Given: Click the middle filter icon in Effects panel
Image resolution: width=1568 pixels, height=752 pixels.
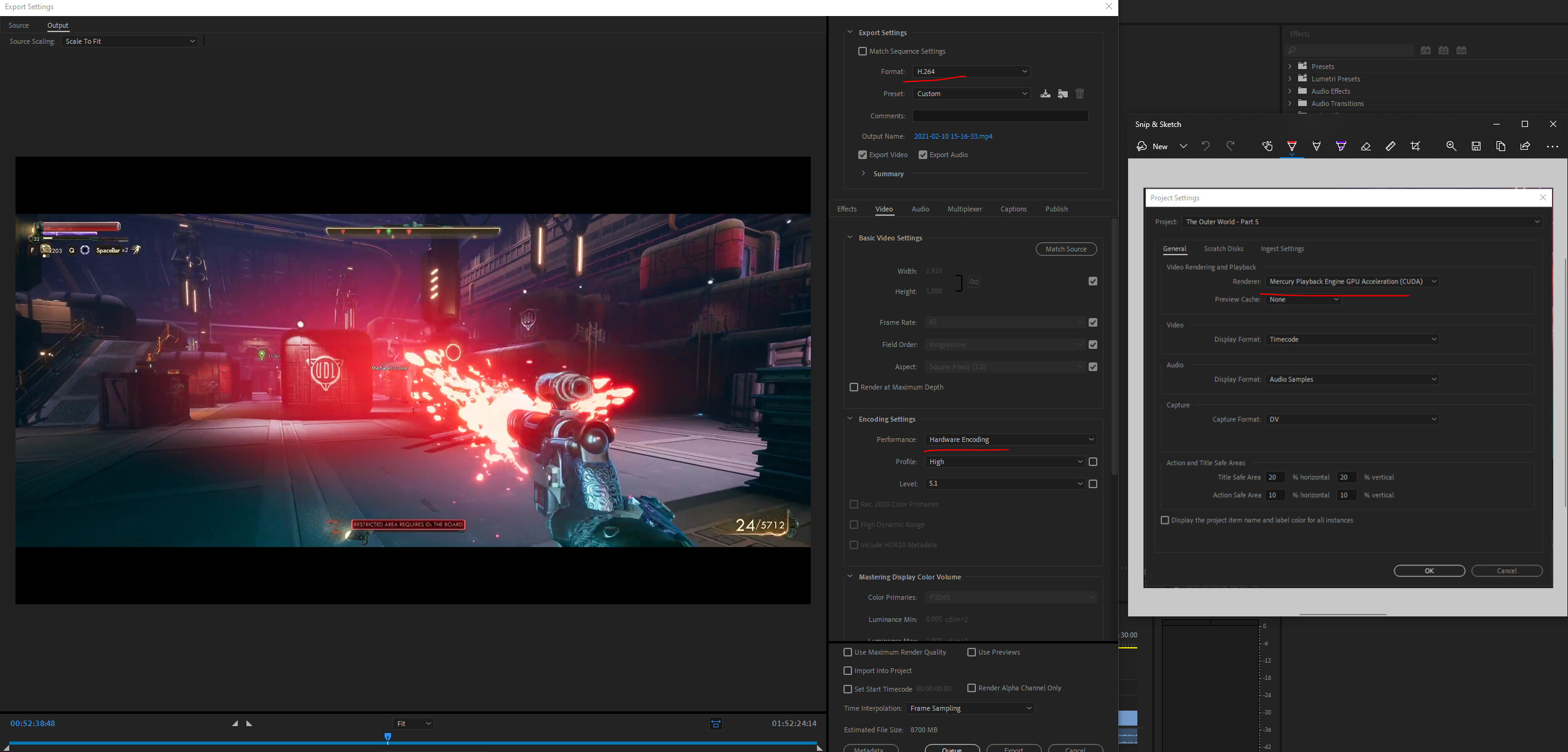Looking at the screenshot, I should 1444,51.
